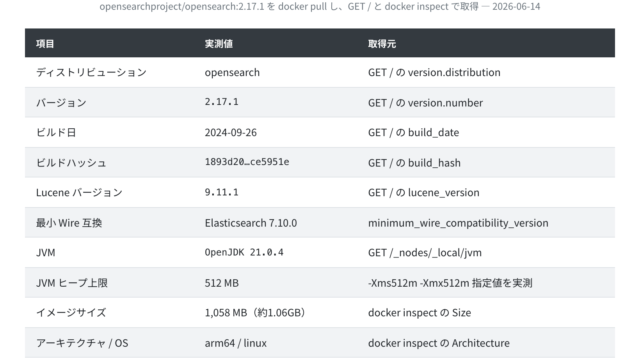Select the -Xms512m -Xmx512m source cell
Image resolution: width=640 pixels, height=360 pixels.
click(450, 283)
